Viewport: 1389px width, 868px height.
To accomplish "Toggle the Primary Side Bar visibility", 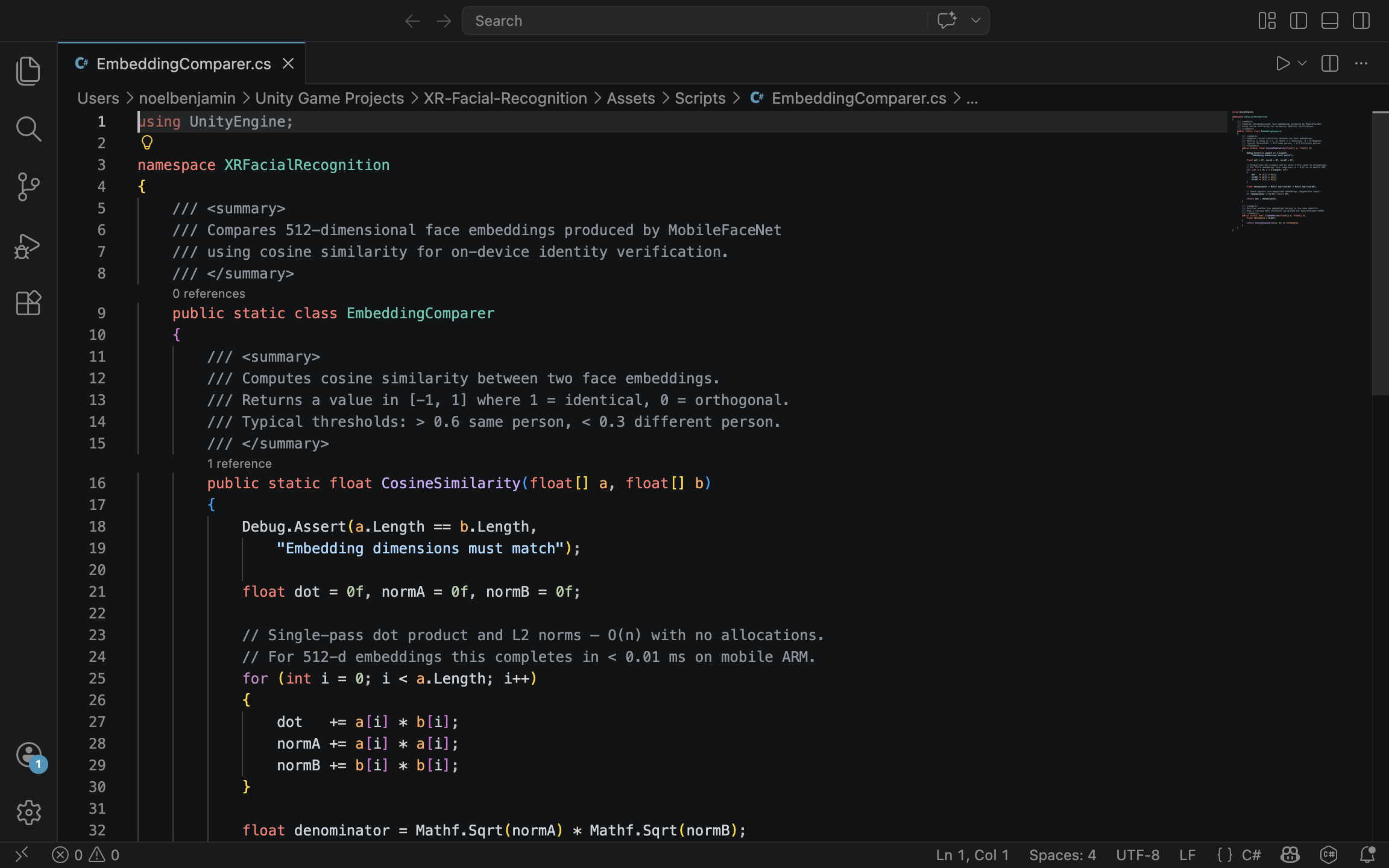I will [1299, 20].
